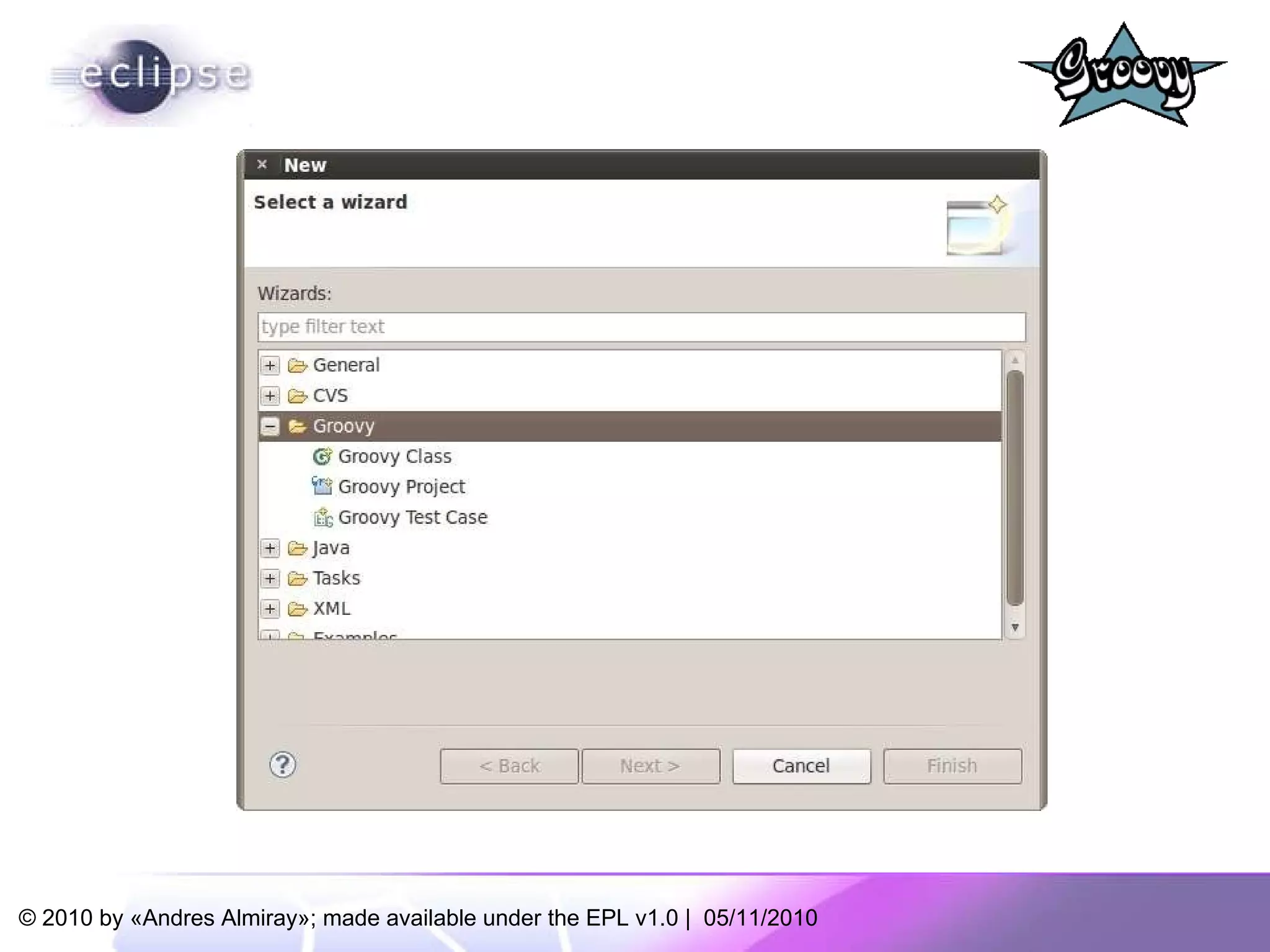Click the XML folder icon

(x=298, y=609)
